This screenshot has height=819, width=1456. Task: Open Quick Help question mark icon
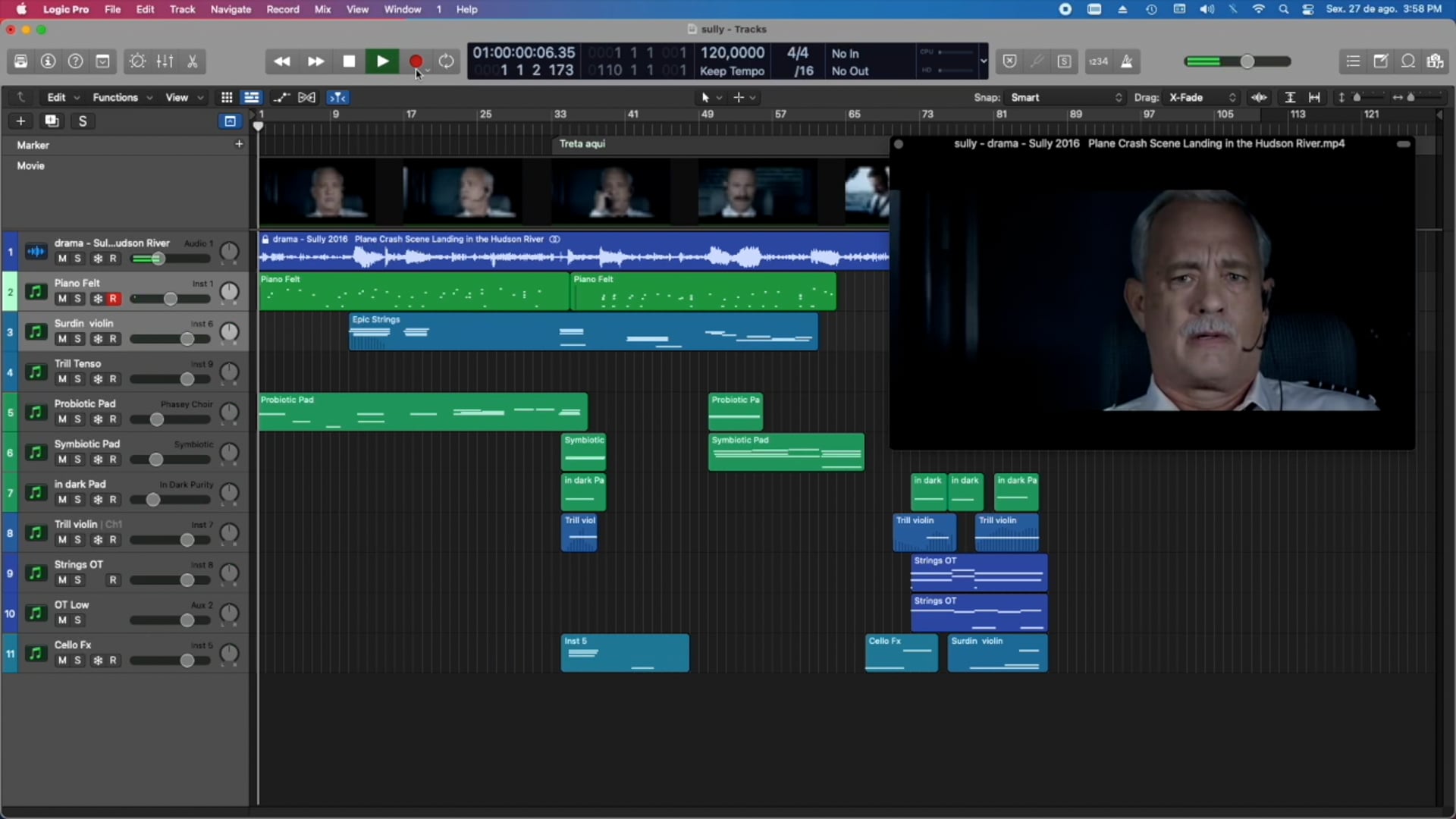coord(75,61)
